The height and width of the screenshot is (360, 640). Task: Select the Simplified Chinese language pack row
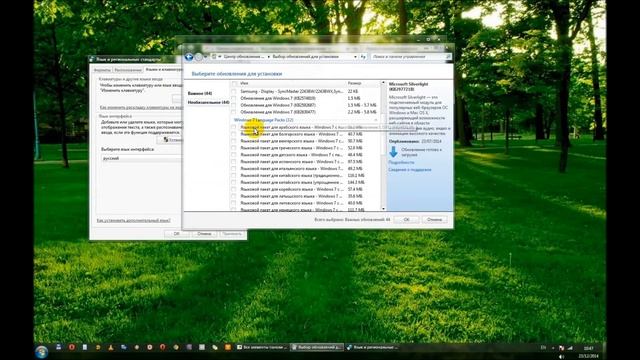pos(306,182)
